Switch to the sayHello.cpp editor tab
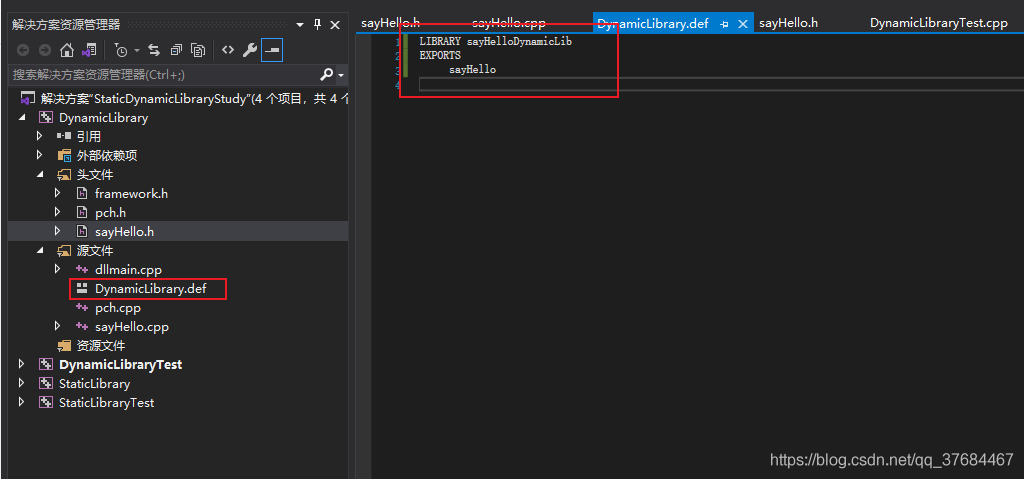The image size is (1024, 479). click(508, 24)
